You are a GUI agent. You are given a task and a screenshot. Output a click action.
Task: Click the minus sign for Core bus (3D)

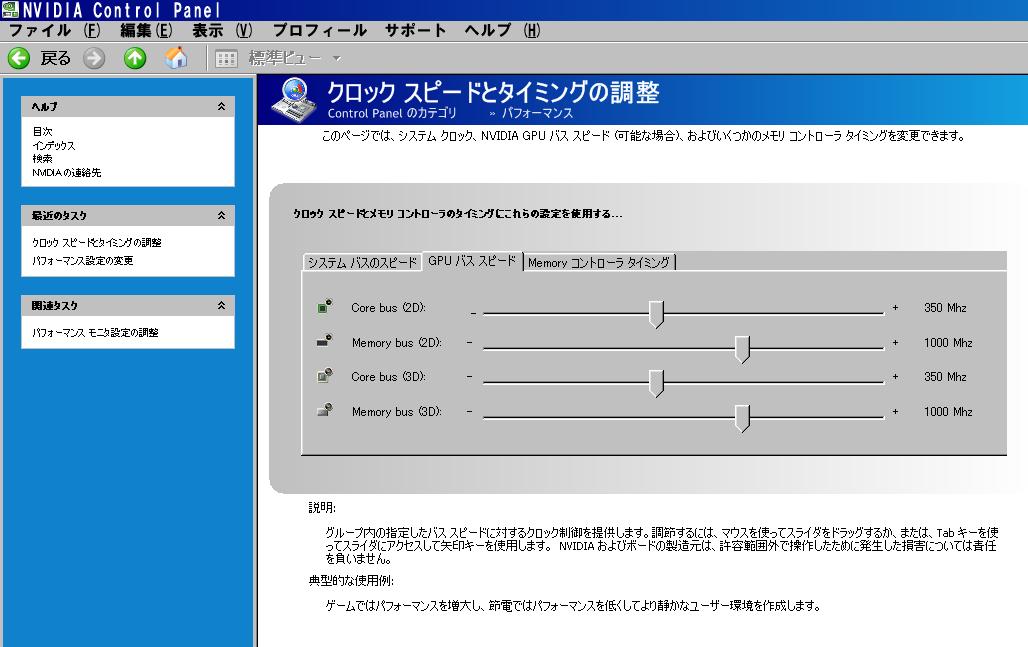(x=469, y=376)
